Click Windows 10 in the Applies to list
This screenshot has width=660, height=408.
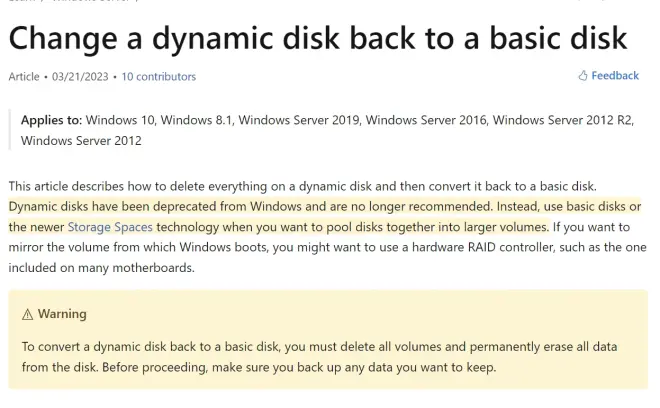[120, 120]
